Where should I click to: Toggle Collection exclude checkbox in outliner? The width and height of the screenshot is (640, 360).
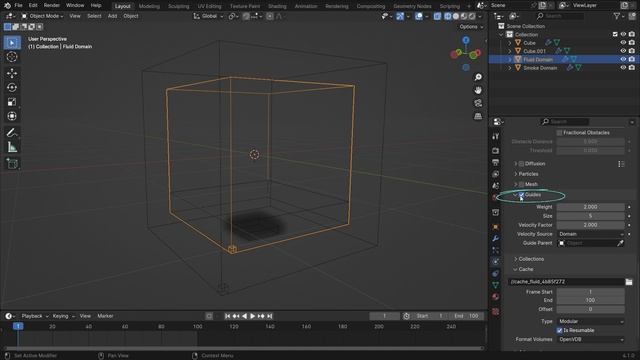tap(615, 35)
